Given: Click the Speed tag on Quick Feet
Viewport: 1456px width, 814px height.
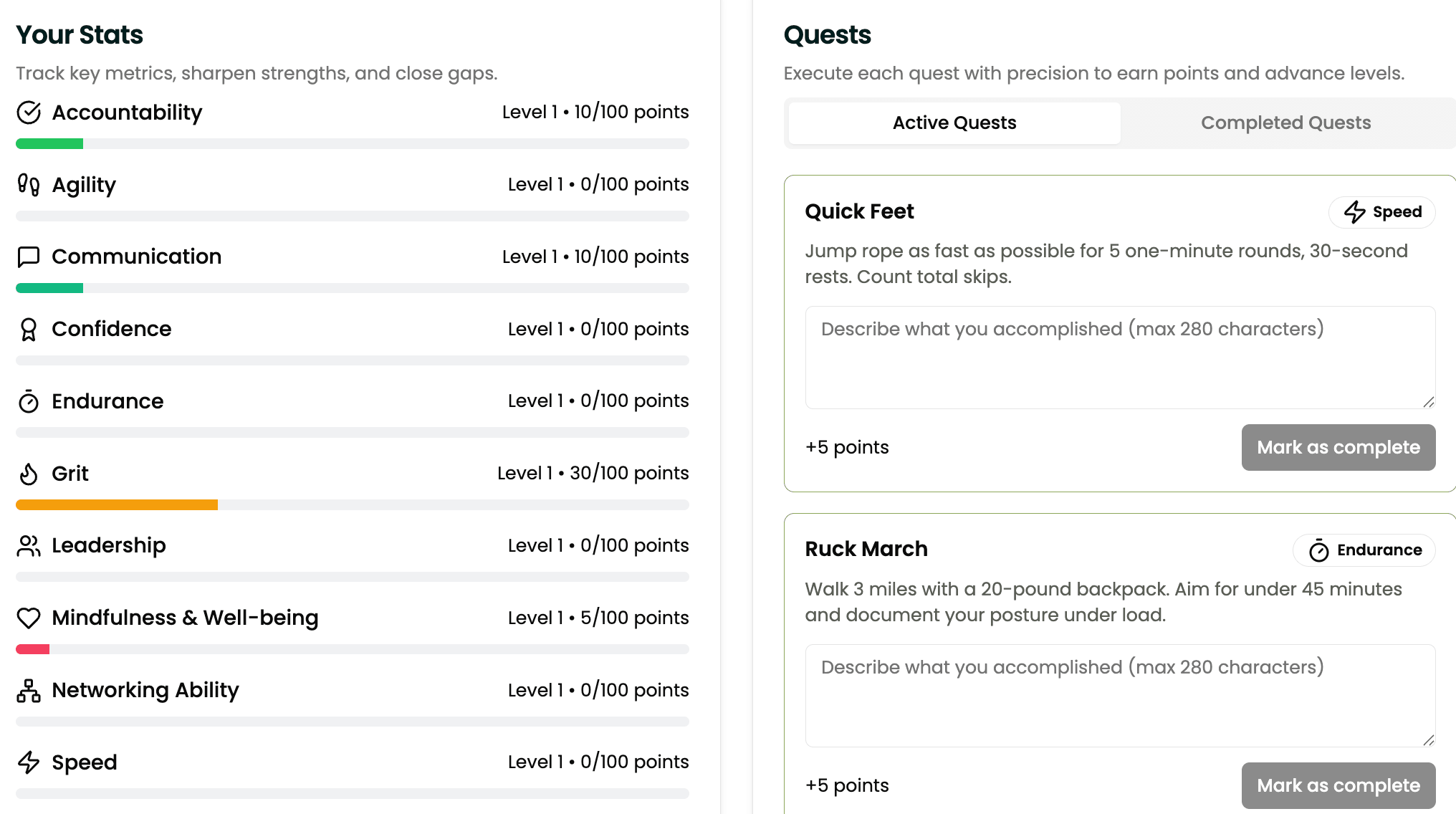Looking at the screenshot, I should [x=1382, y=212].
